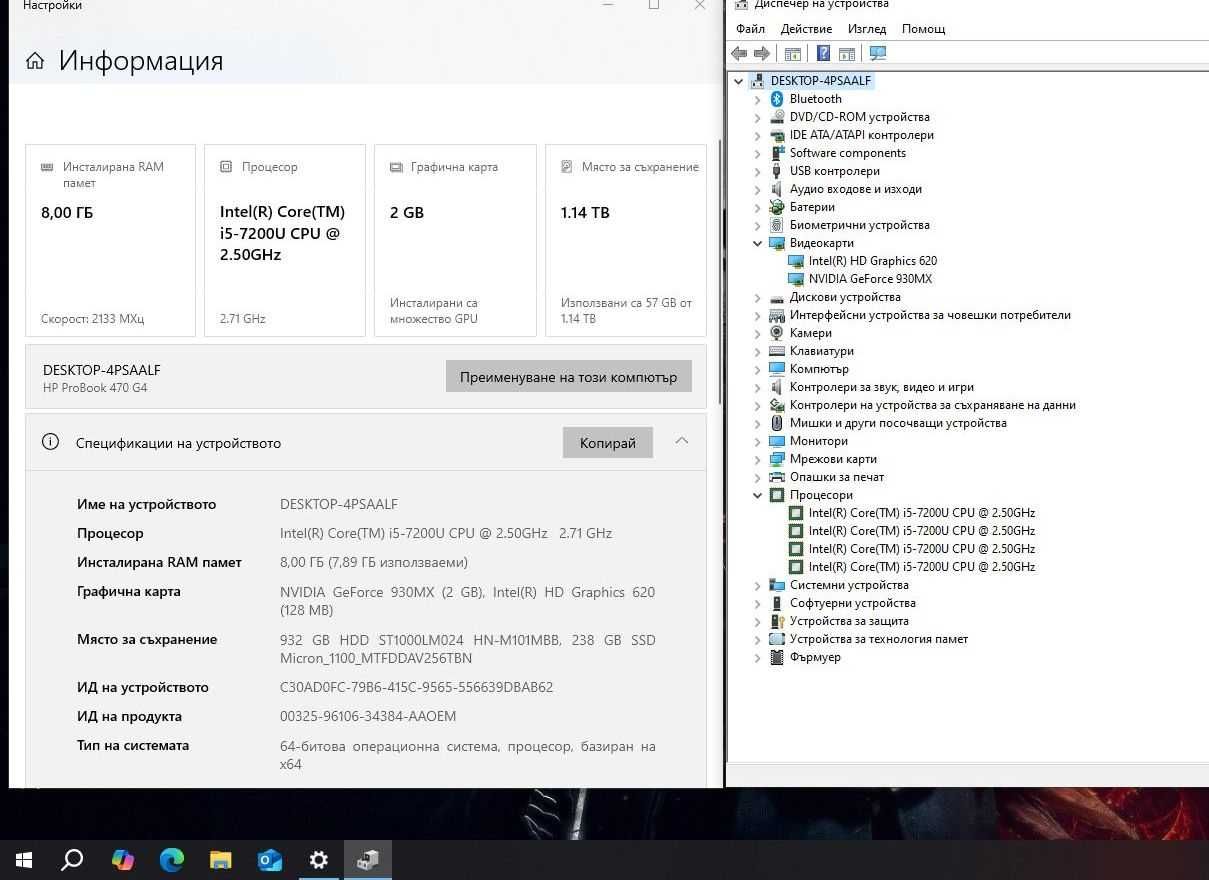Screen dimensions: 1209x880
Task: Collapse the Спецификации на устройството section
Action: pos(682,441)
